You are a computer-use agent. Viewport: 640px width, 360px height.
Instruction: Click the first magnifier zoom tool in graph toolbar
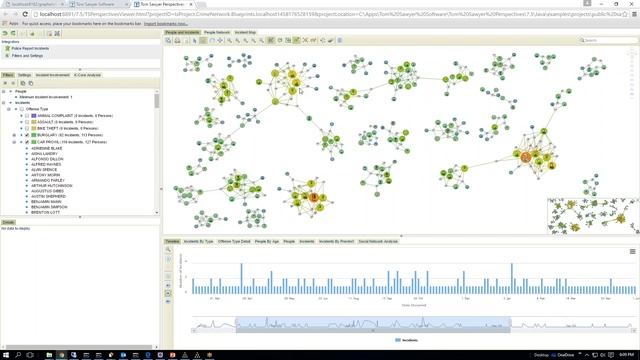click(229, 40)
